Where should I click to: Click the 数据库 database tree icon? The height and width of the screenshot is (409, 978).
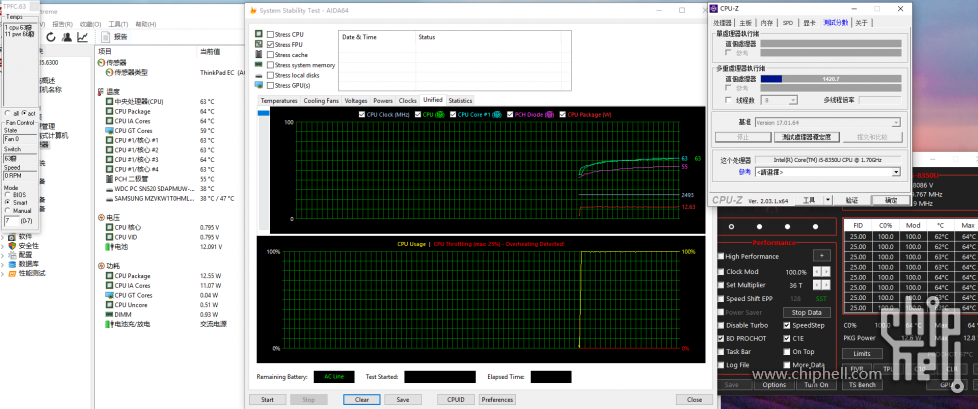coord(12,264)
